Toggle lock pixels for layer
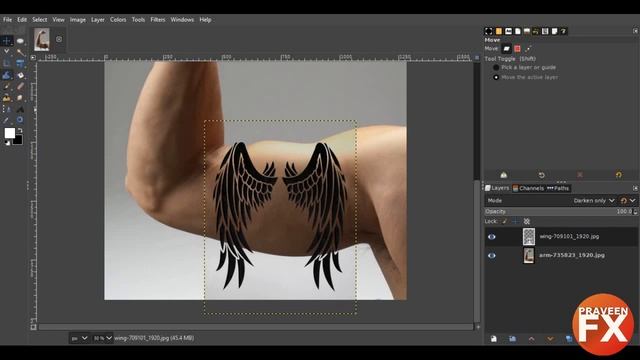 tap(504, 221)
